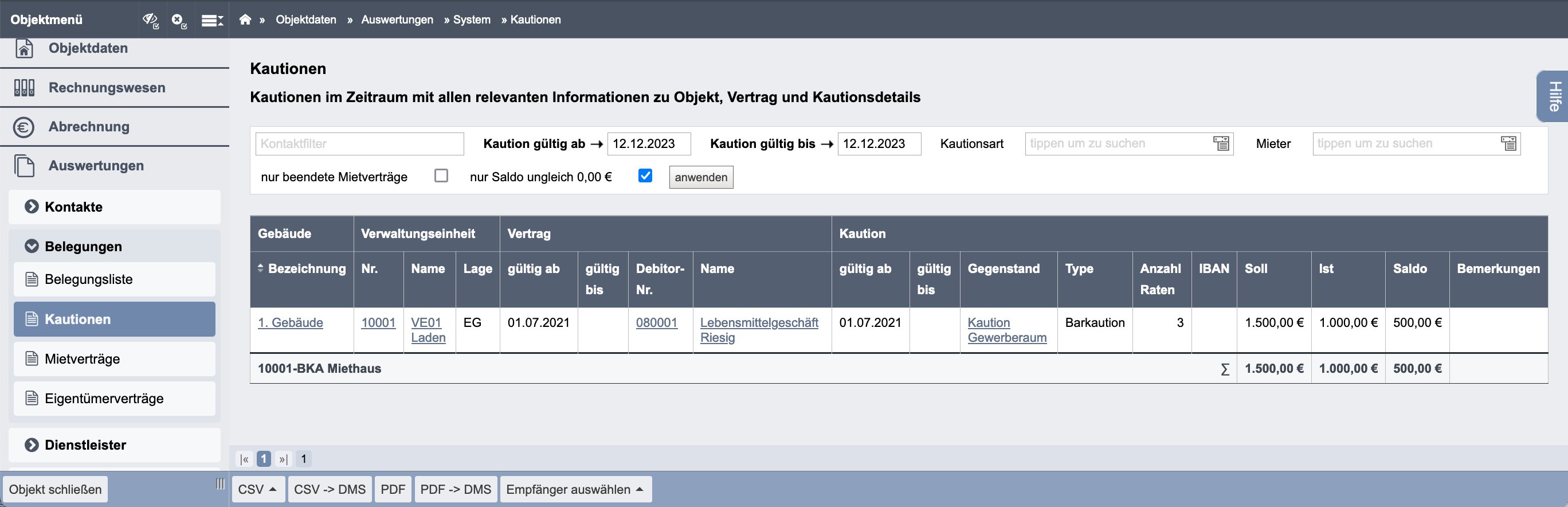Image resolution: width=1568 pixels, height=507 pixels.
Task: Click 'Kaution gültig bis' date field
Action: click(879, 144)
